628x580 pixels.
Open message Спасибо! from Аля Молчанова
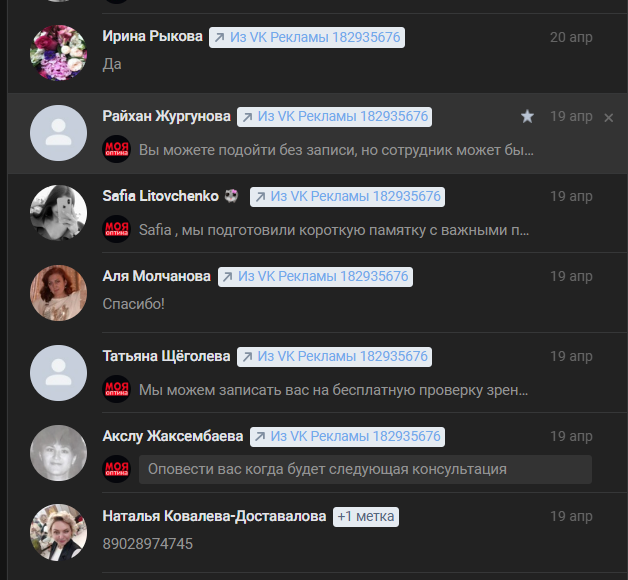[x=133, y=304]
